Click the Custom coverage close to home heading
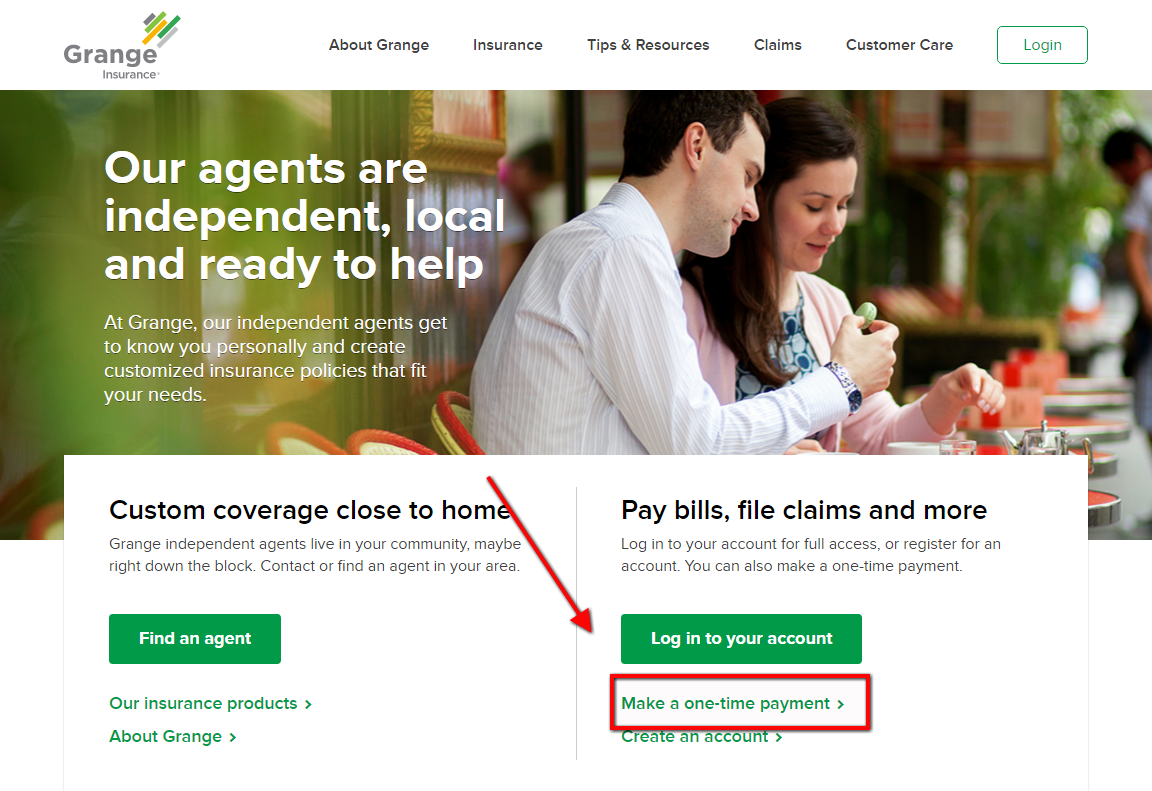 click(x=310, y=510)
